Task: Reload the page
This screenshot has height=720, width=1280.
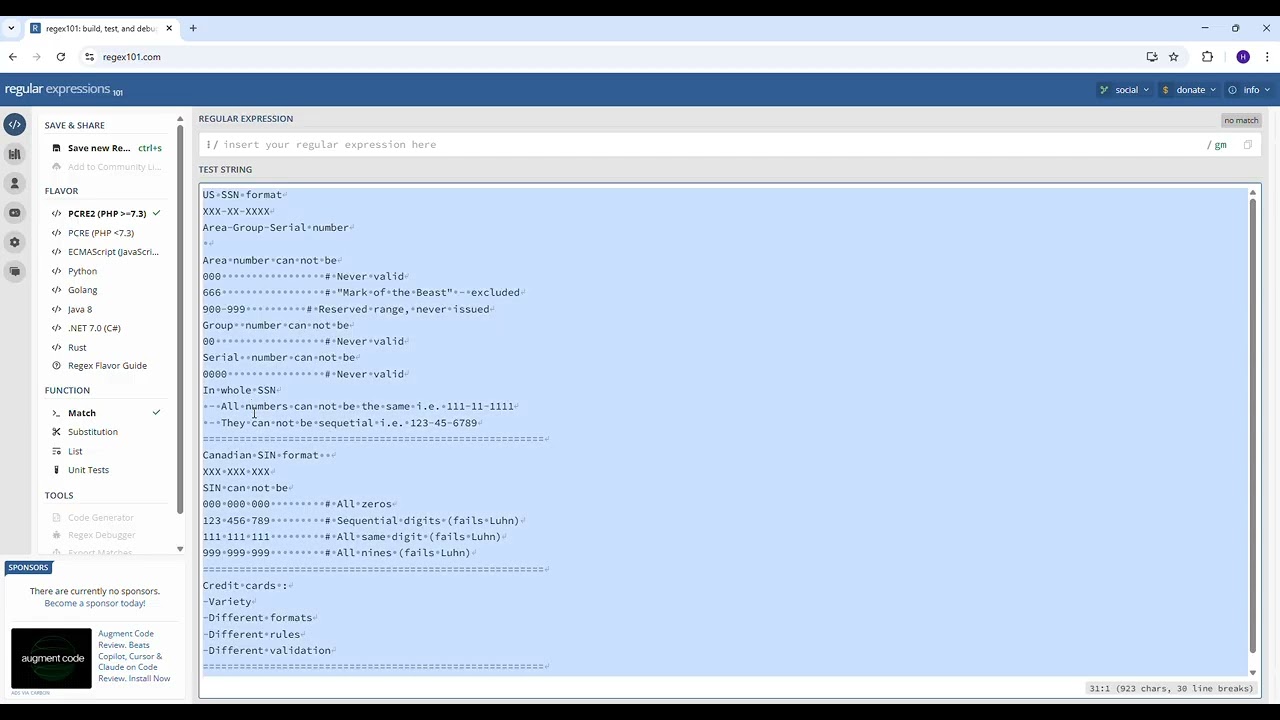Action: click(61, 57)
